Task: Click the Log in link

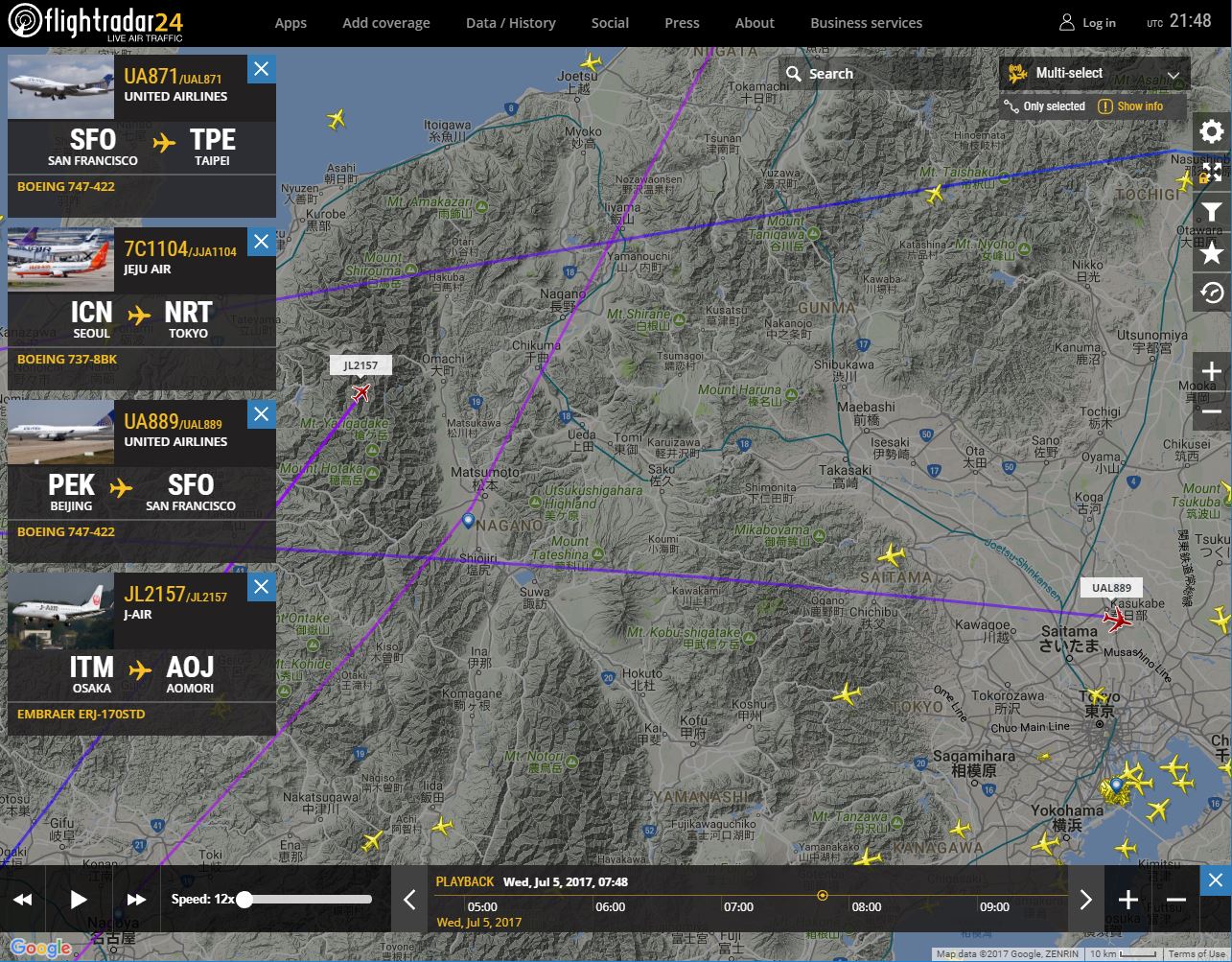Action: click(x=1087, y=23)
